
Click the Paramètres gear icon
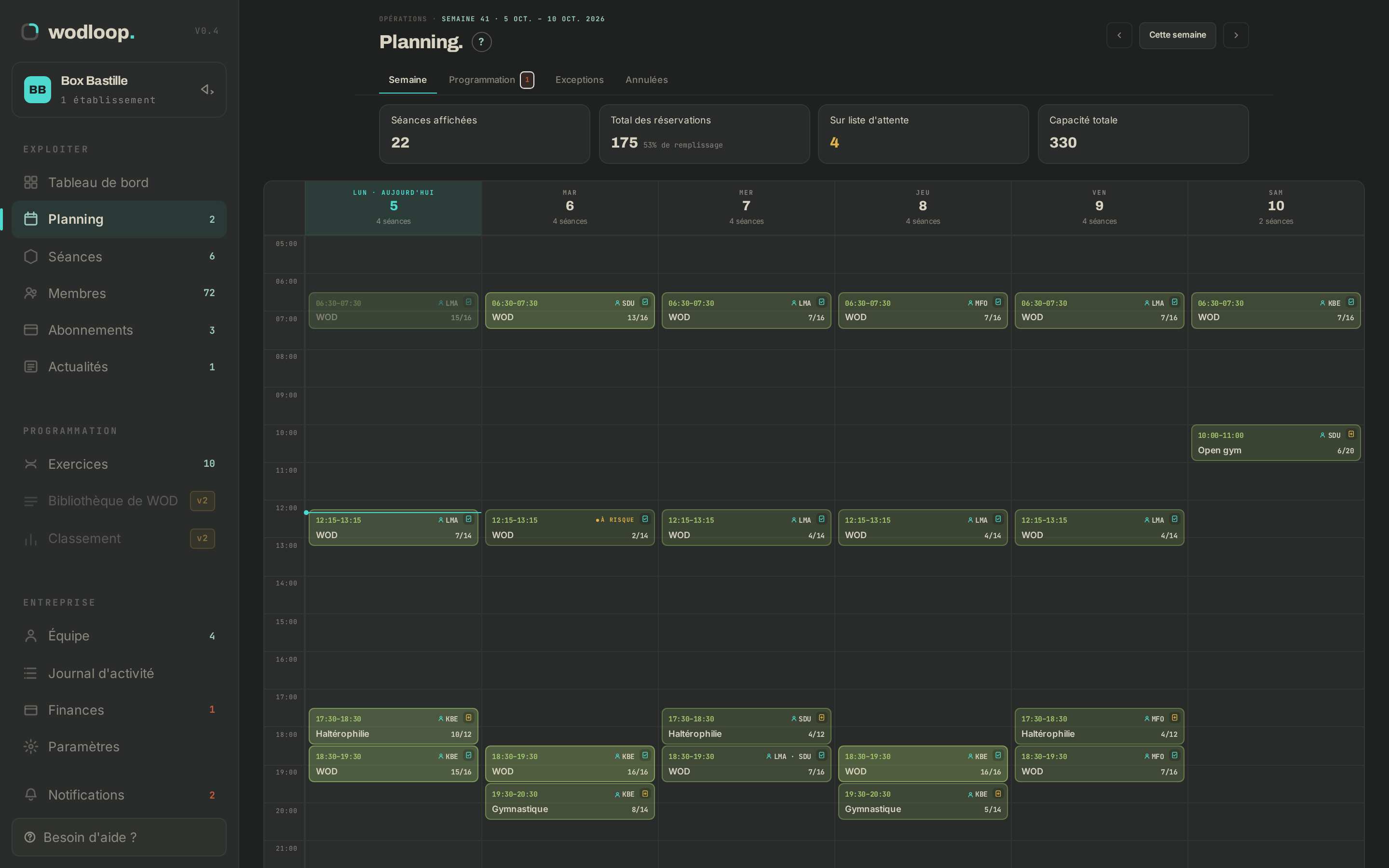tap(30, 747)
